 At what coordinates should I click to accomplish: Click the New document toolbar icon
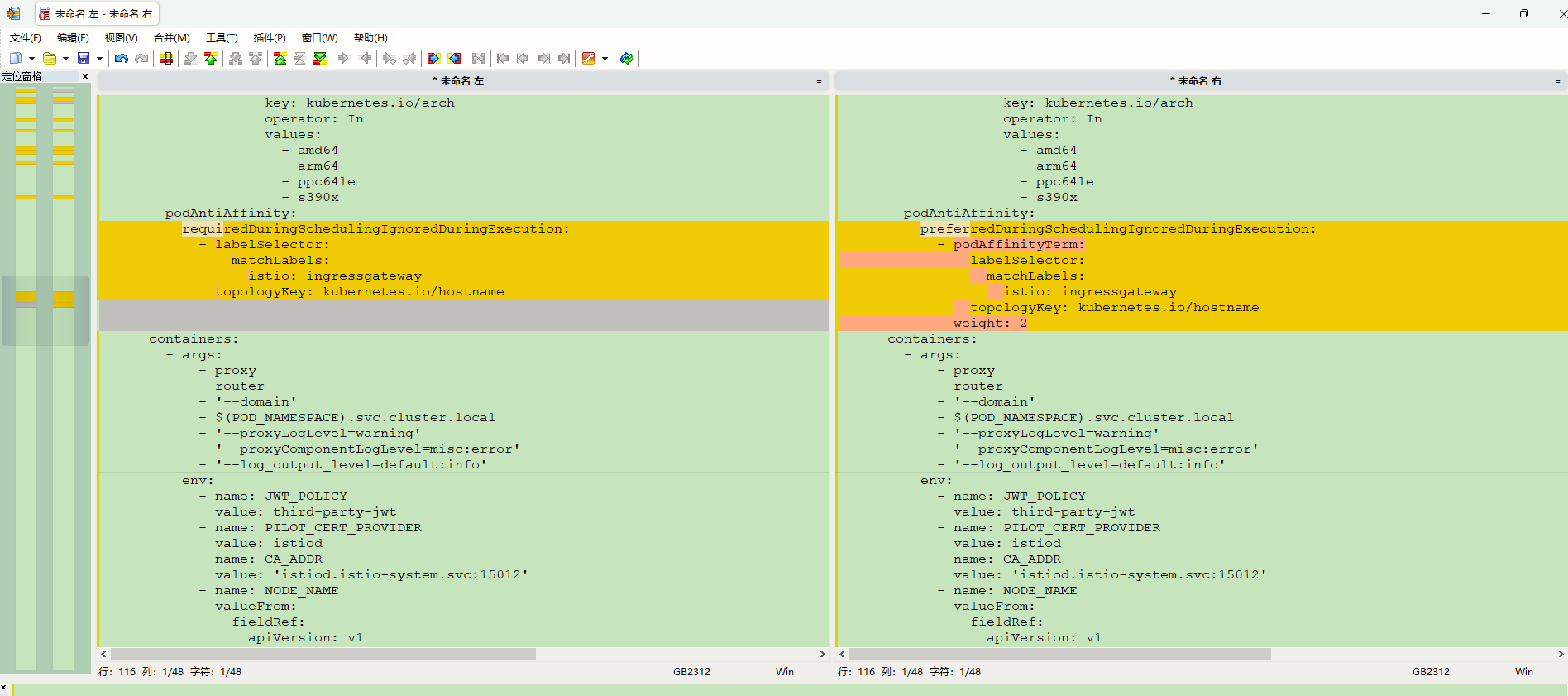16,58
